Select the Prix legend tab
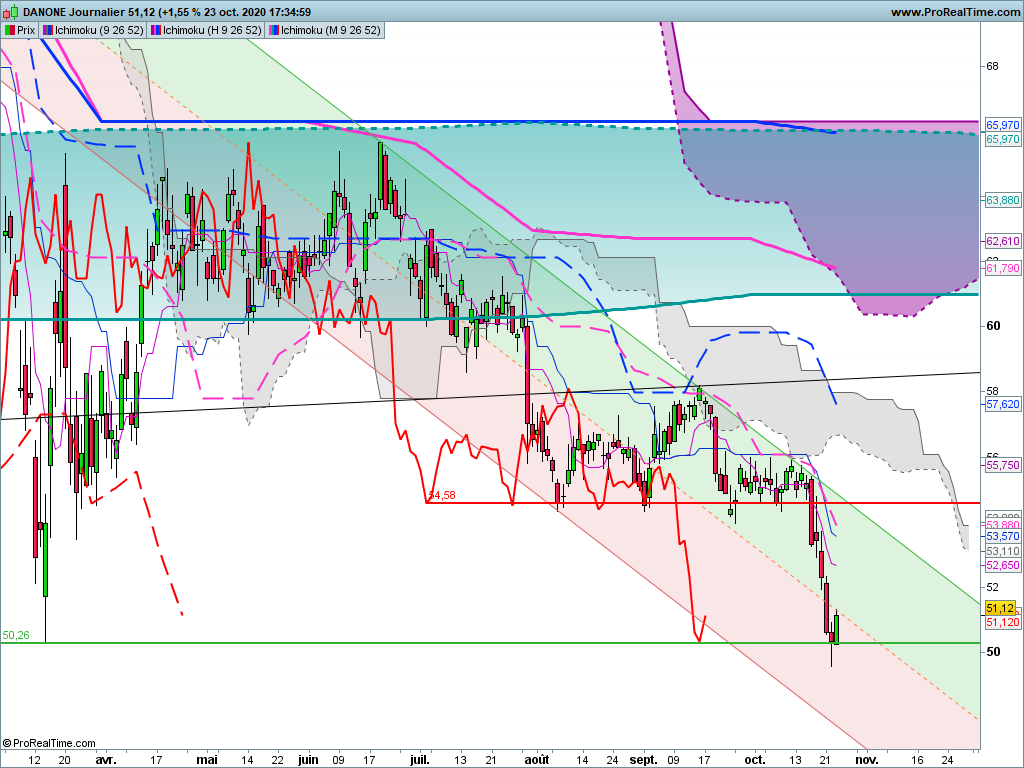Image resolution: width=1024 pixels, height=768 pixels. click(20, 30)
